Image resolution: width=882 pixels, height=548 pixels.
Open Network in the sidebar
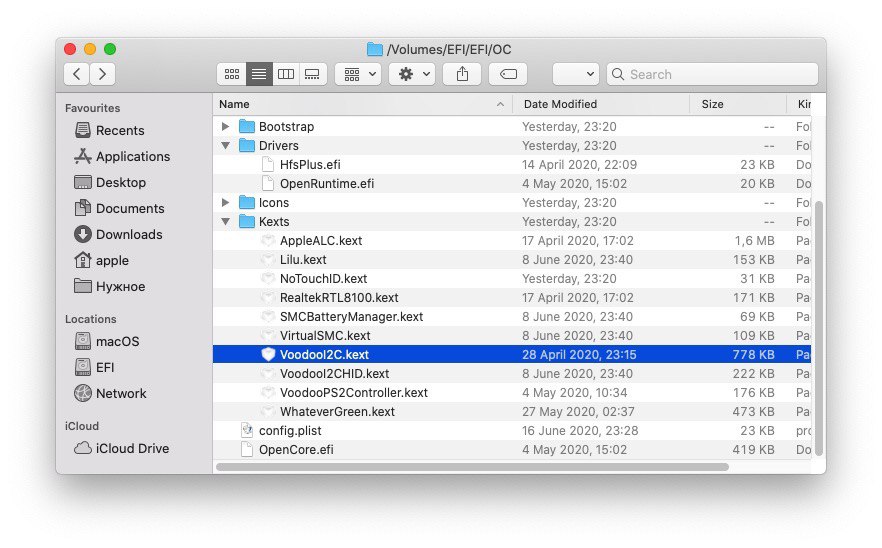click(110, 393)
